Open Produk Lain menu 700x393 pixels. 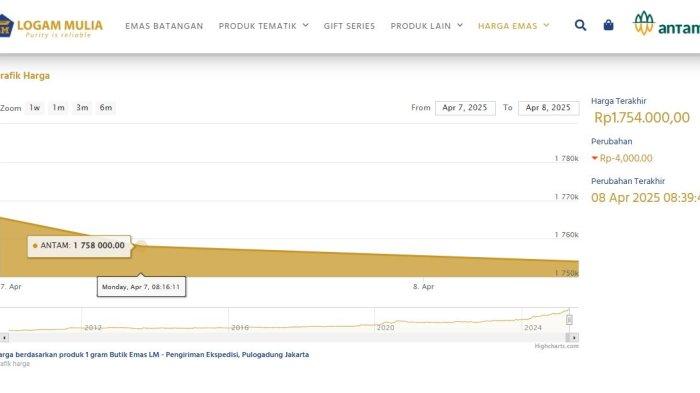pos(421,26)
